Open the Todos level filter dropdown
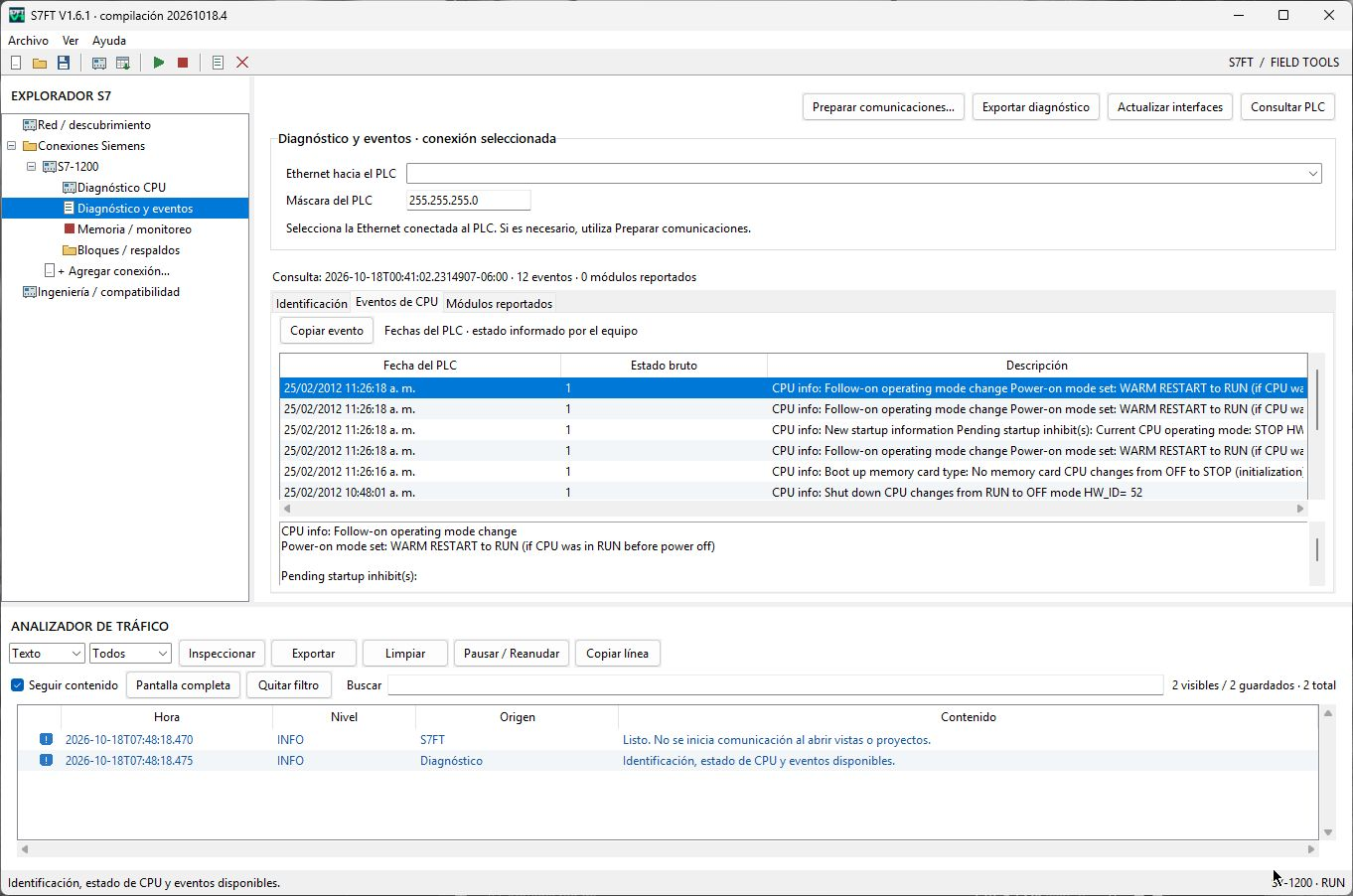Viewport: 1353px width, 896px height. pyautogui.click(x=130, y=654)
